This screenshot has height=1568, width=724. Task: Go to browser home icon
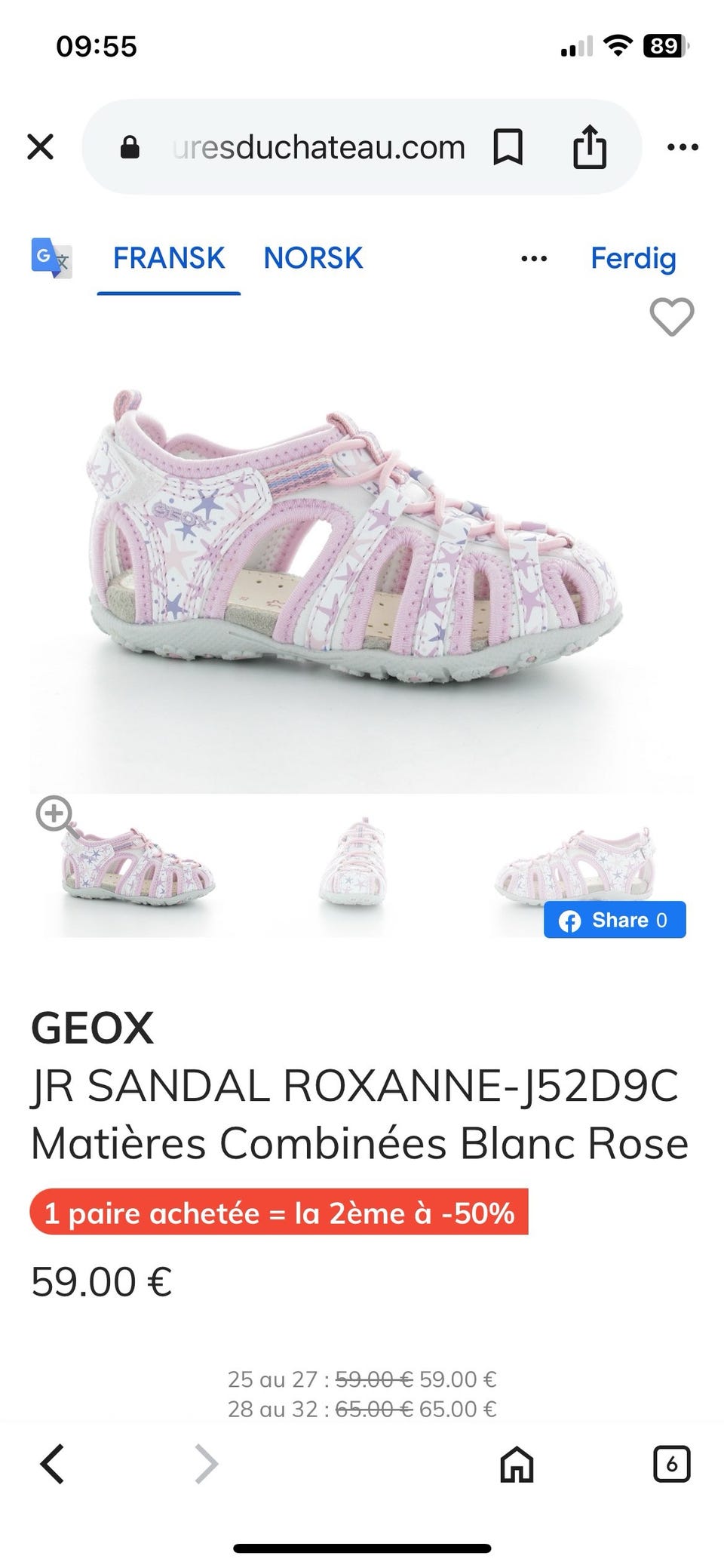point(517,1465)
